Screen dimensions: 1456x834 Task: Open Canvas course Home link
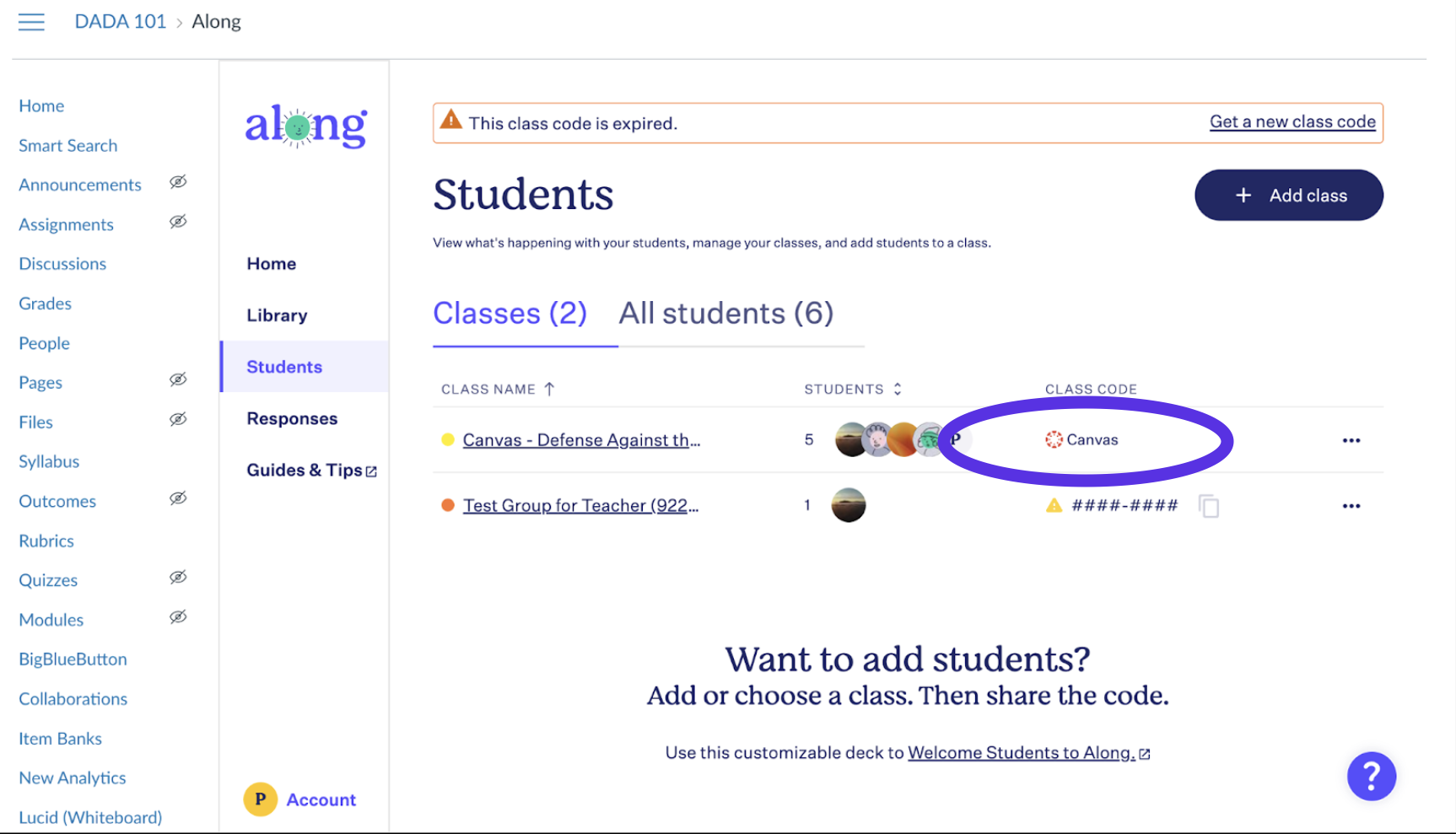(x=41, y=105)
